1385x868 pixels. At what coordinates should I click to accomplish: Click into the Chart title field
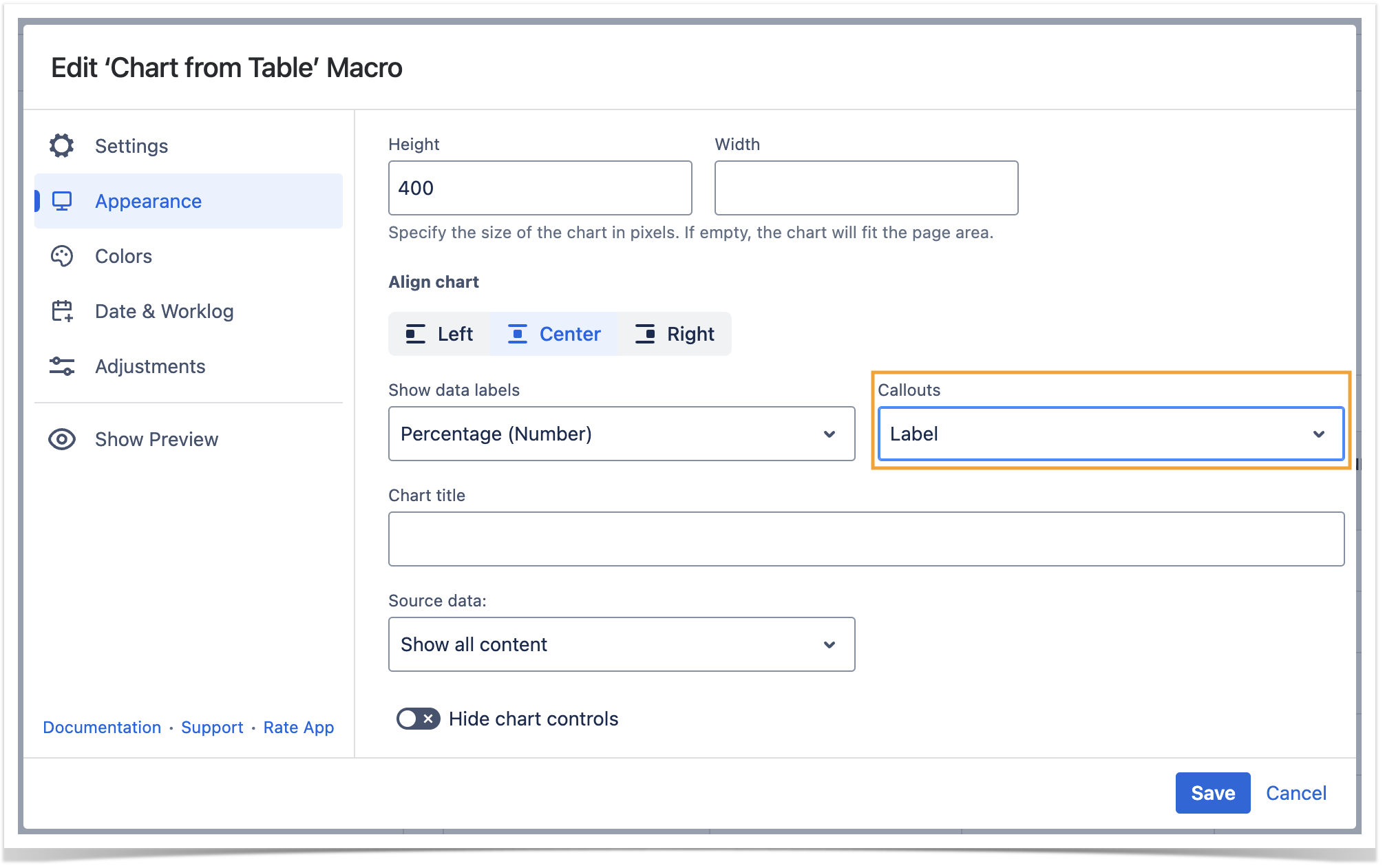(865, 539)
